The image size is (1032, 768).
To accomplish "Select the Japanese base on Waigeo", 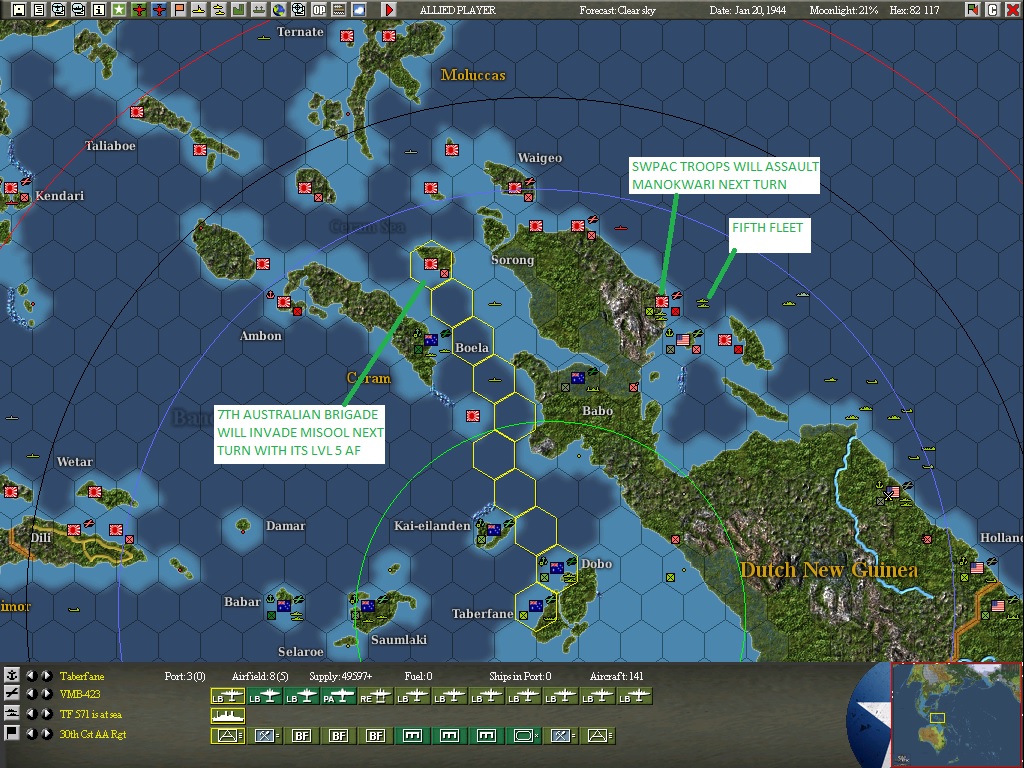I will 515,188.
